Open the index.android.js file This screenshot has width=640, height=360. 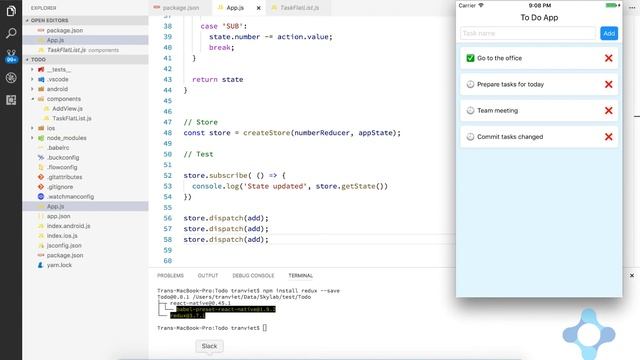pos(68,226)
